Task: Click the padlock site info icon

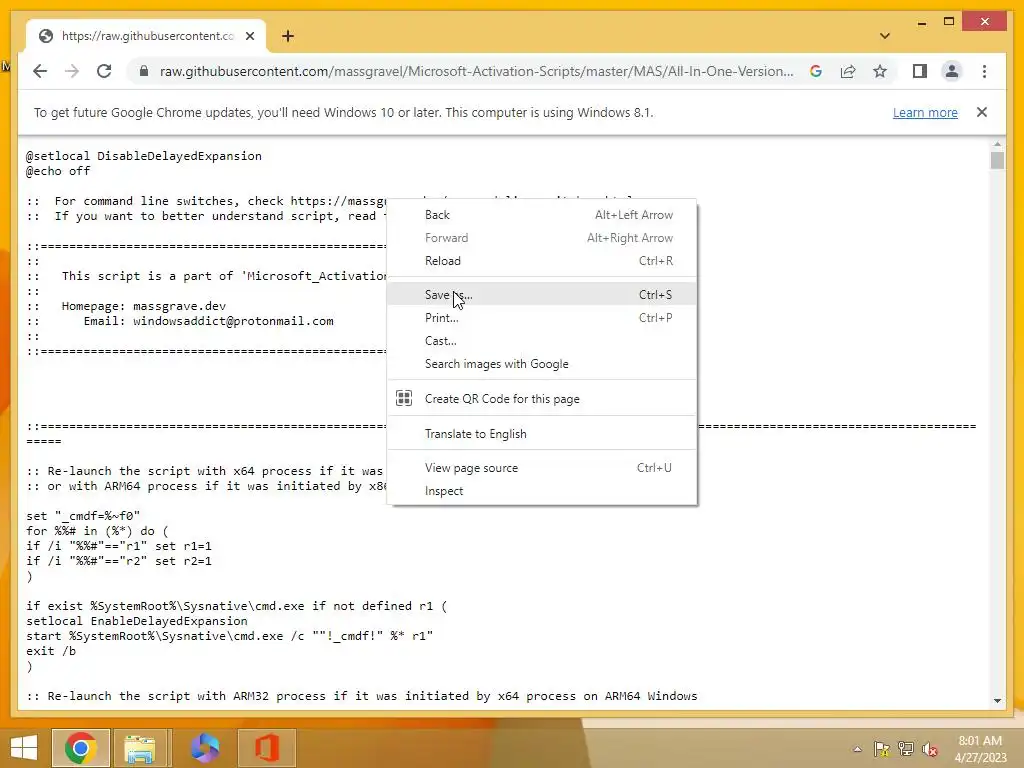Action: point(144,71)
